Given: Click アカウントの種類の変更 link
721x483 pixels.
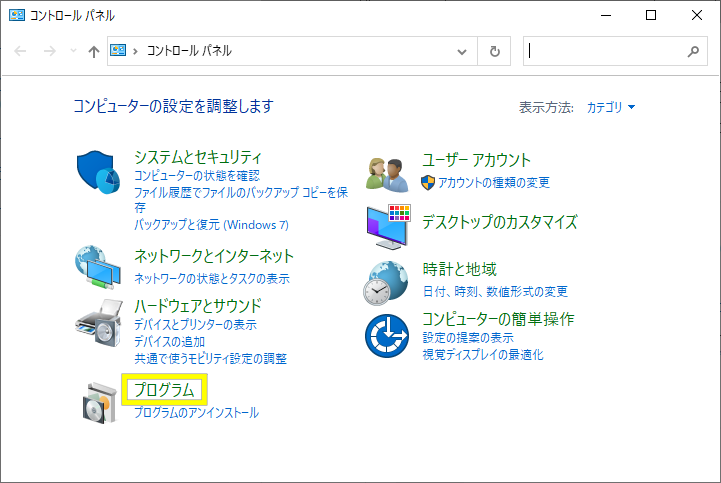Looking at the screenshot, I should 493,182.
